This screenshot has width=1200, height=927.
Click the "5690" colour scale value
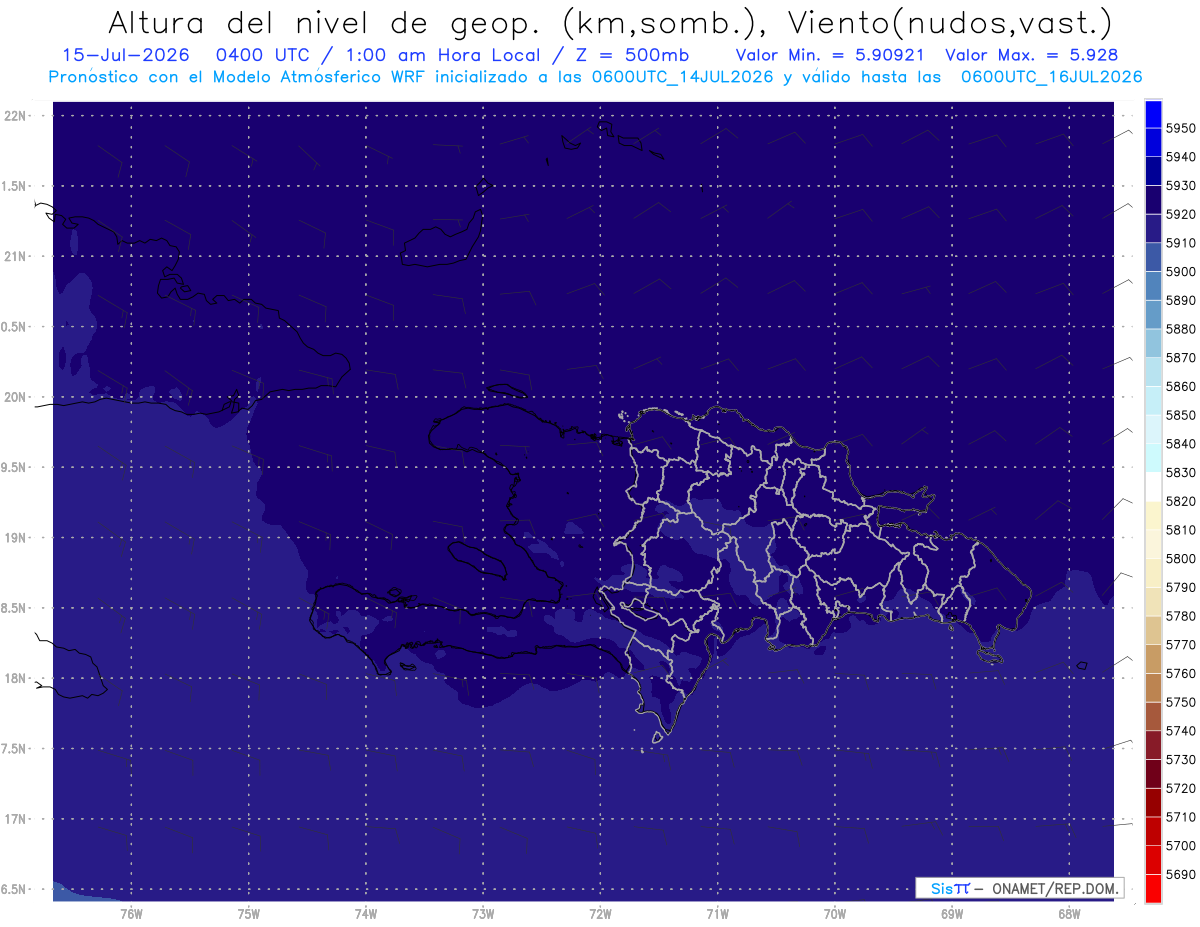pos(1181,874)
